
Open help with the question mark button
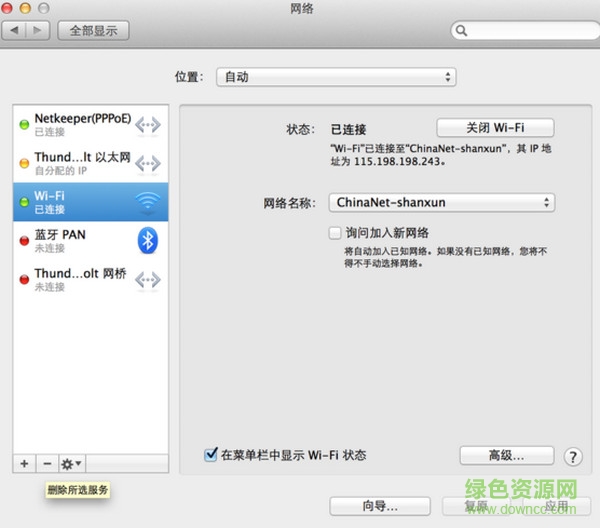click(573, 457)
